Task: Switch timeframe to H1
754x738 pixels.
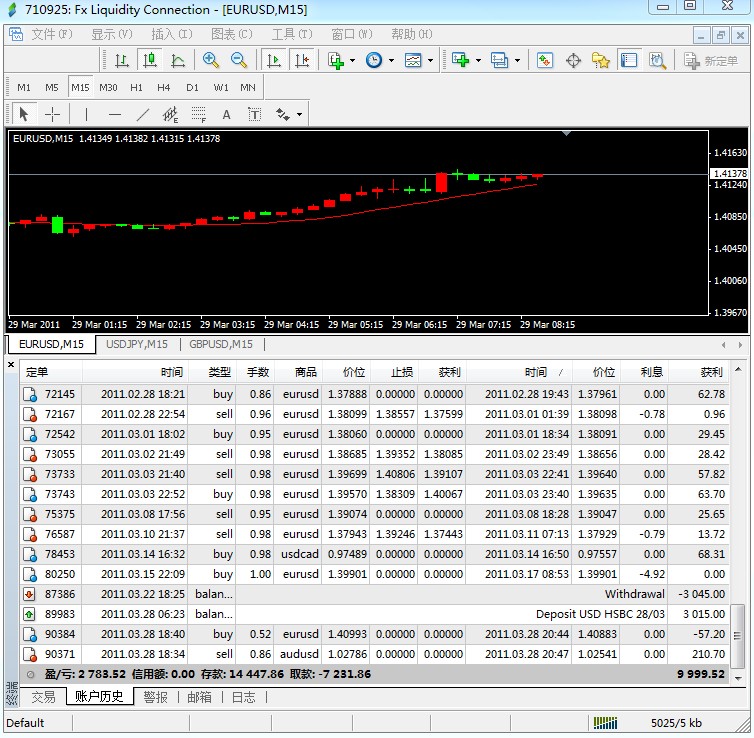Action: pyautogui.click(x=136, y=87)
